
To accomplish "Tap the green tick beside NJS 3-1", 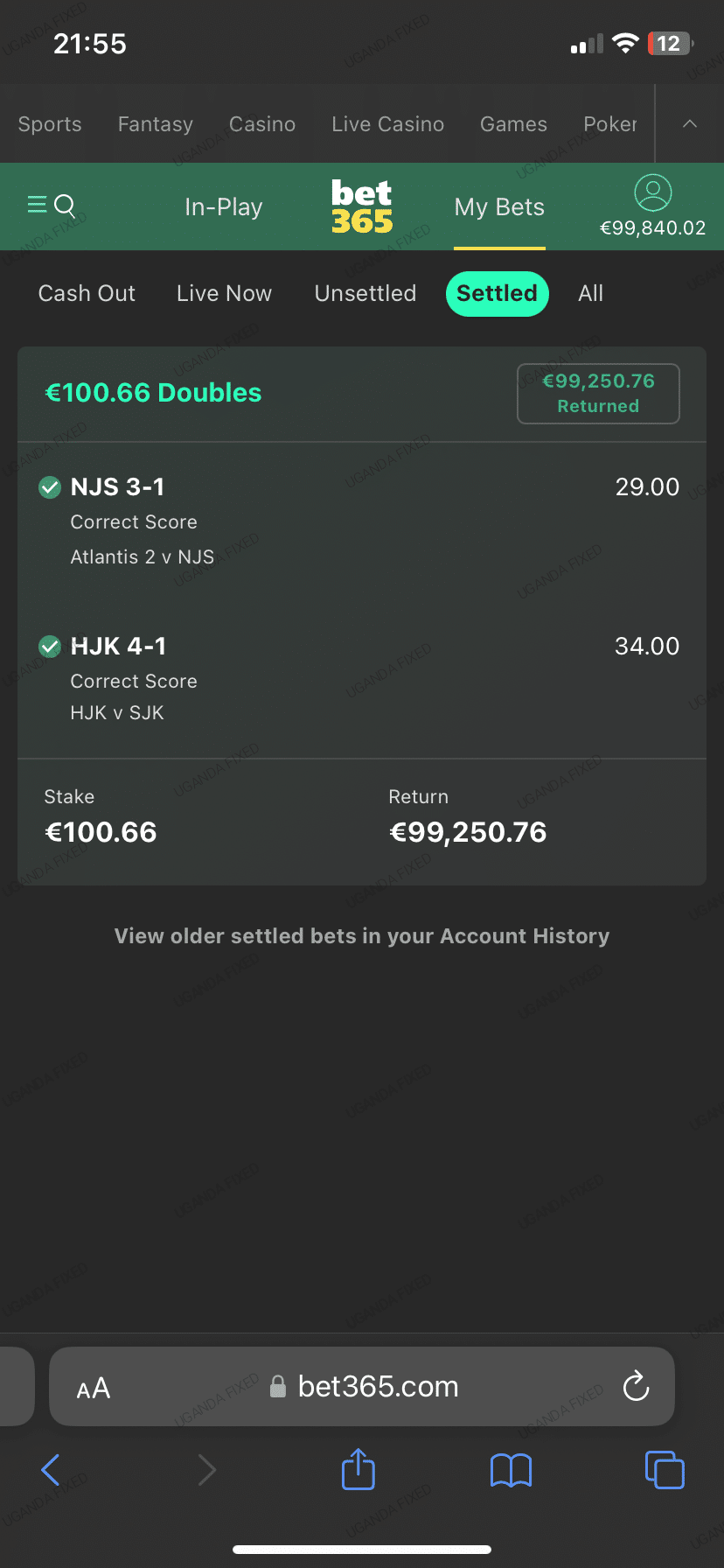I will (x=50, y=487).
